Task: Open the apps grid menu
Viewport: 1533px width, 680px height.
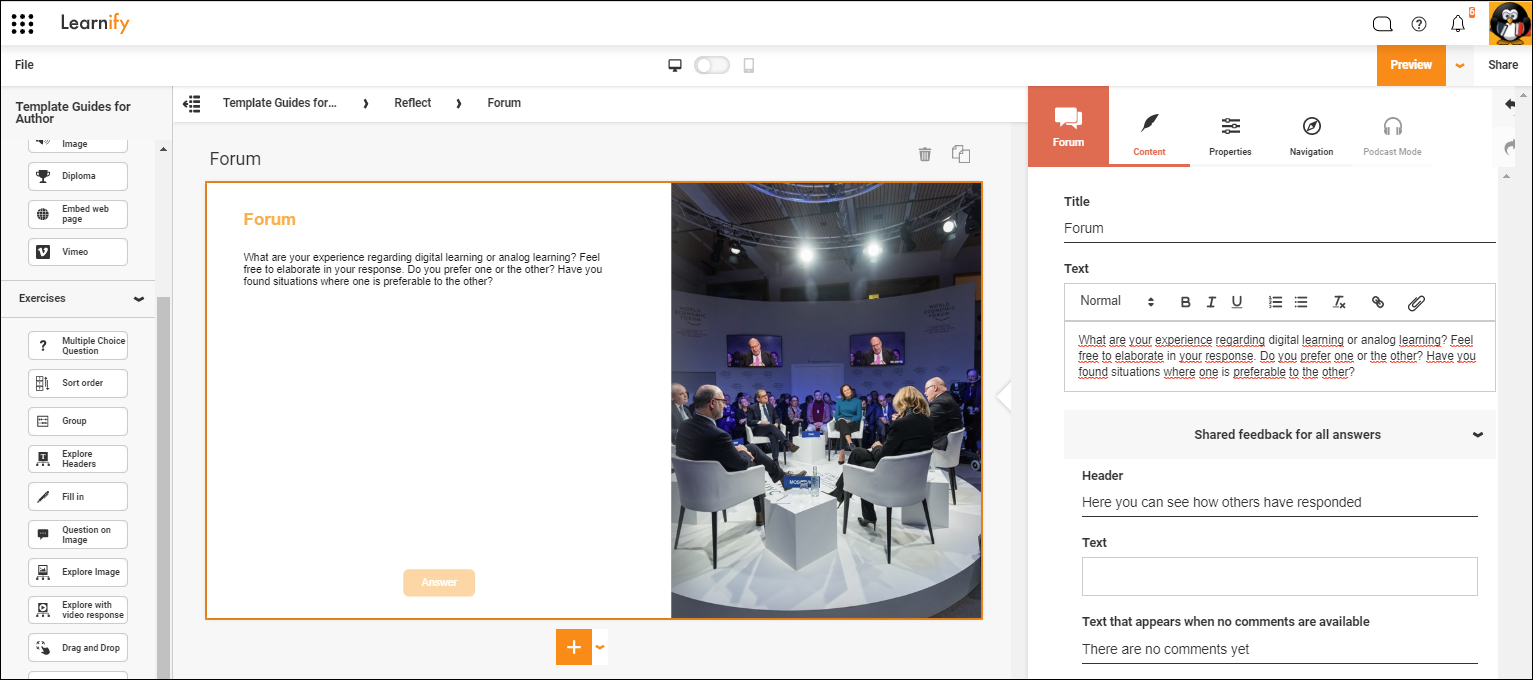Action: click(22, 23)
